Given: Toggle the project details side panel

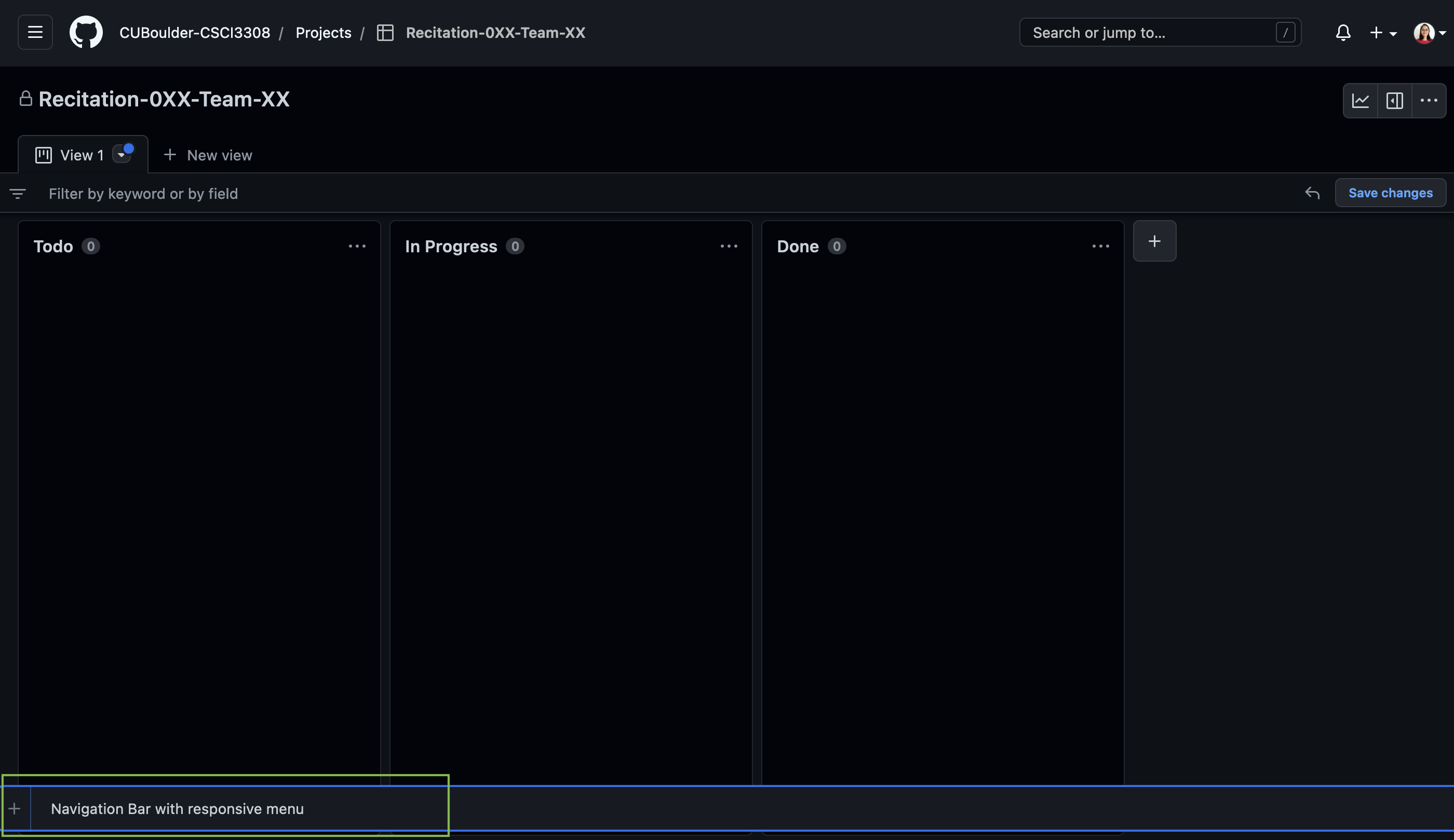Looking at the screenshot, I should [1394, 100].
